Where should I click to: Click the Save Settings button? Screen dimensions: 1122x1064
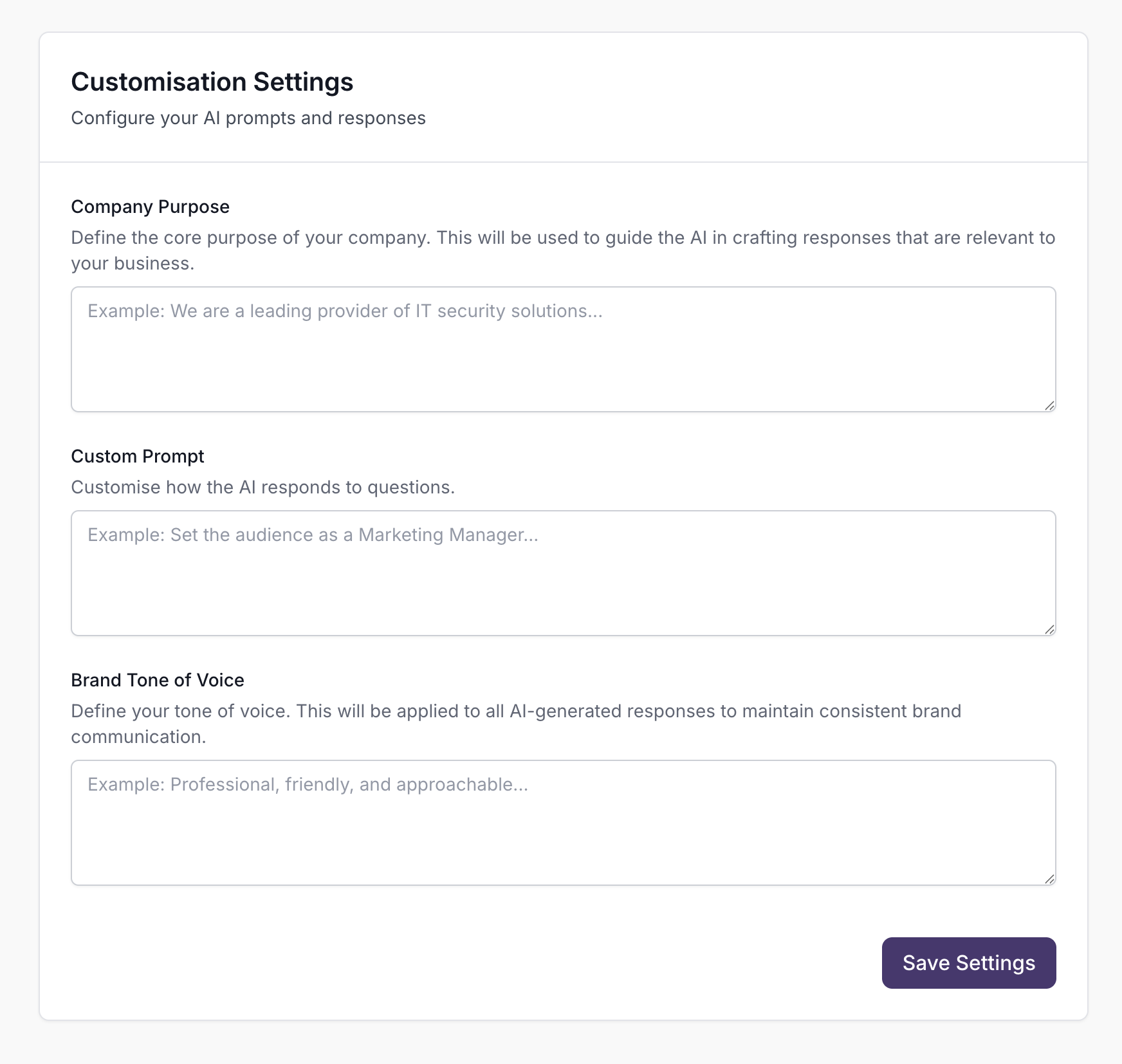[x=968, y=962]
